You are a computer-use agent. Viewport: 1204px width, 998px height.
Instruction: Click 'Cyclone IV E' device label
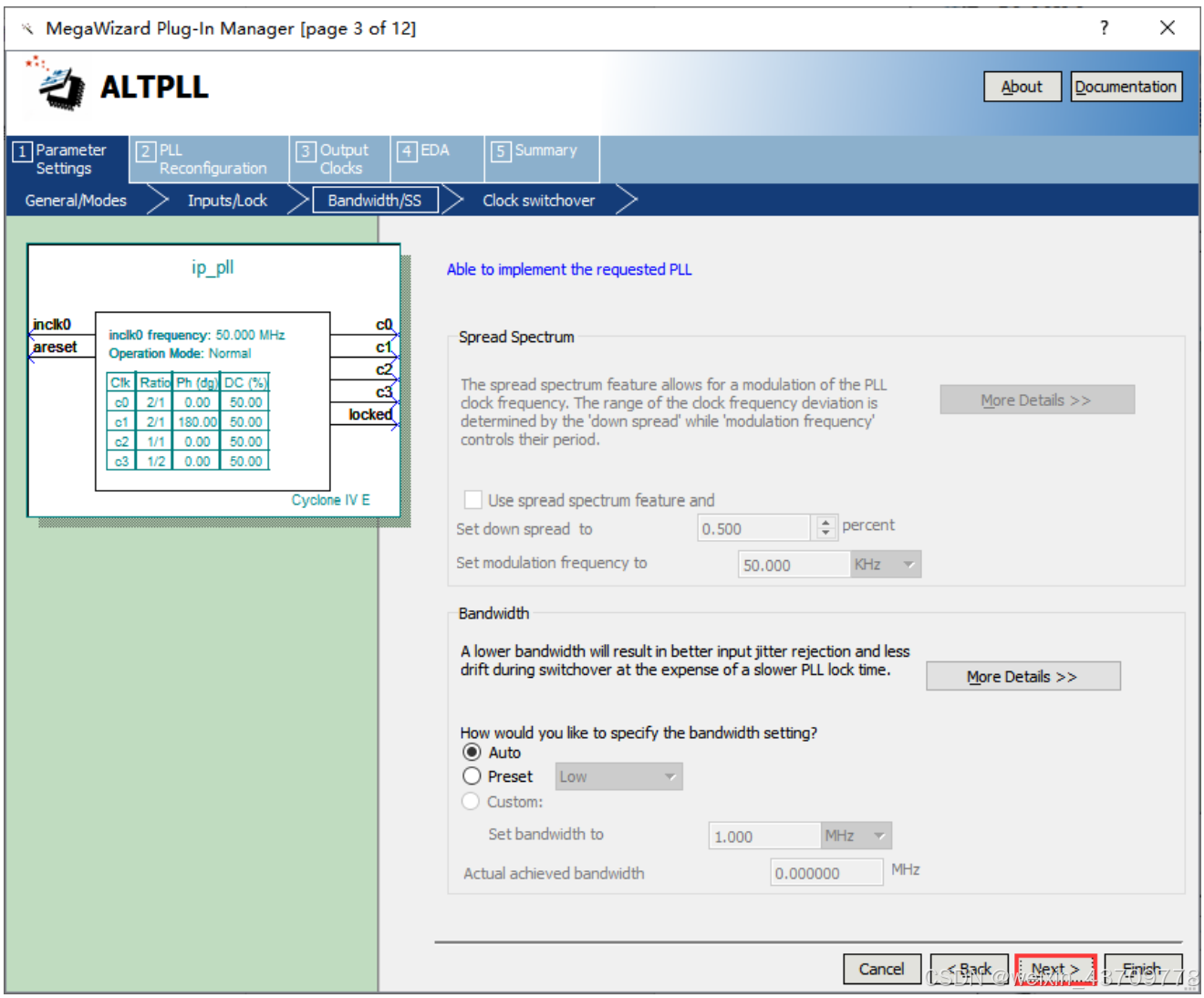[330, 500]
